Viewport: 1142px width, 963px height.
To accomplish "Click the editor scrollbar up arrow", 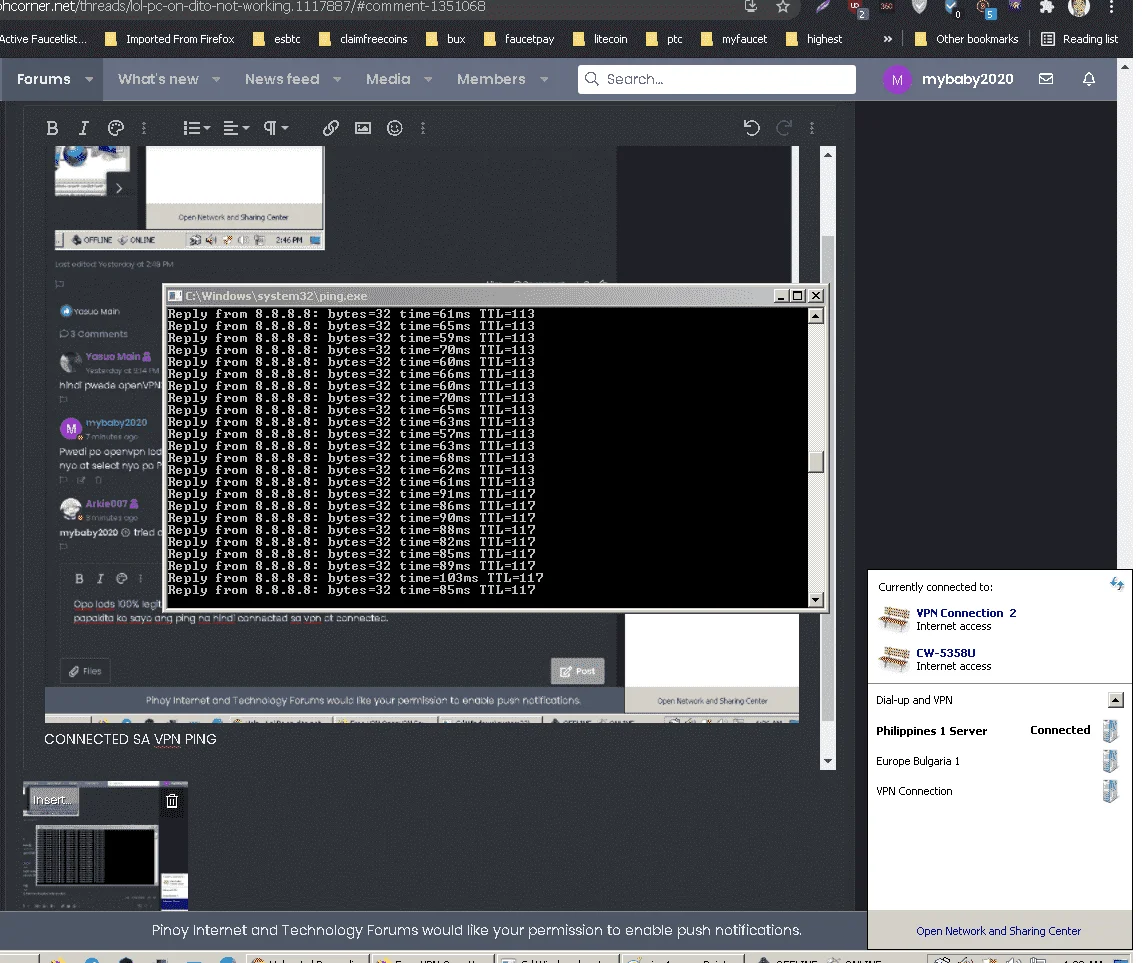I will (x=827, y=154).
